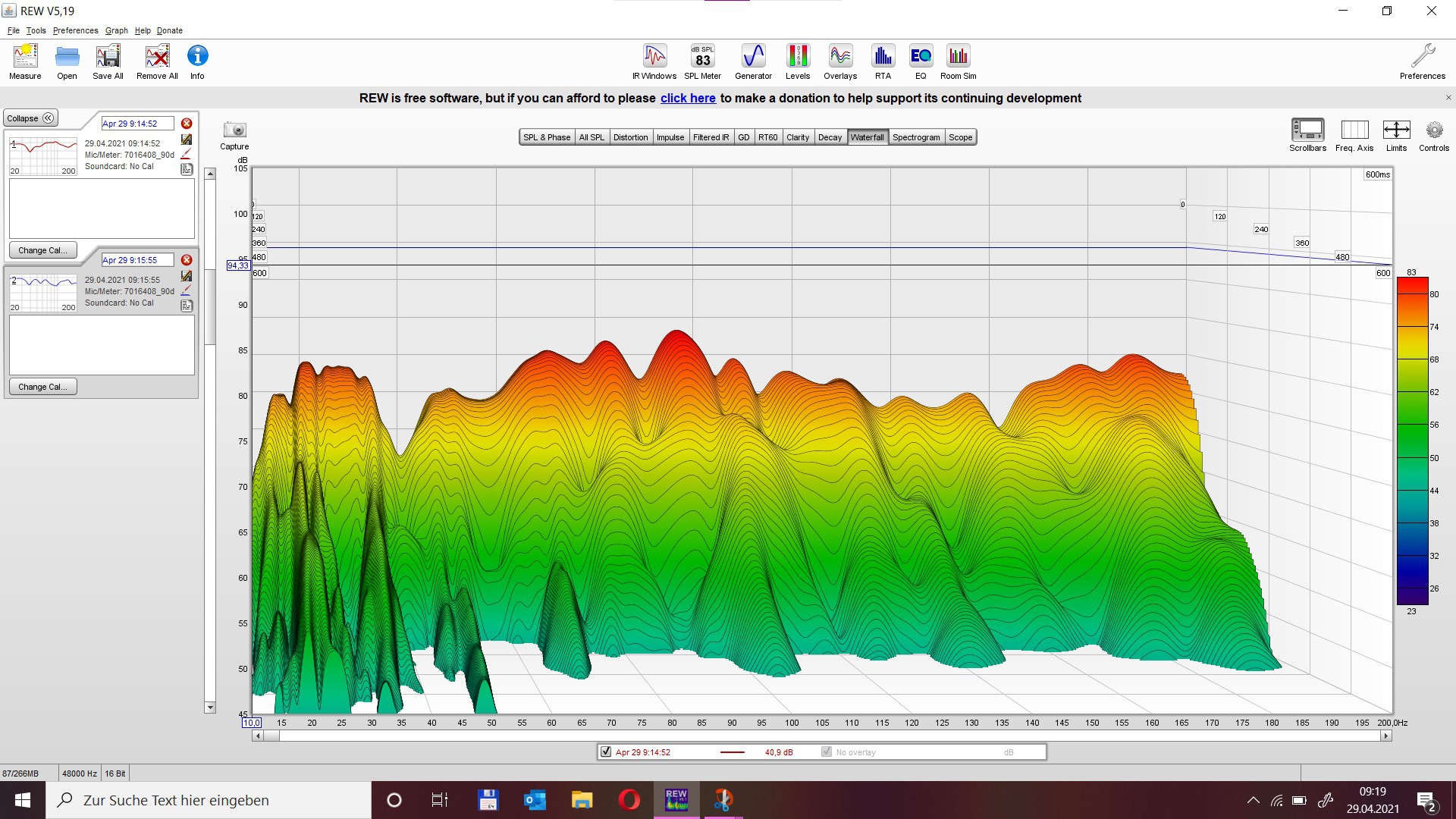Capture the graph image
This screenshot has width=1456, height=819.
click(234, 131)
